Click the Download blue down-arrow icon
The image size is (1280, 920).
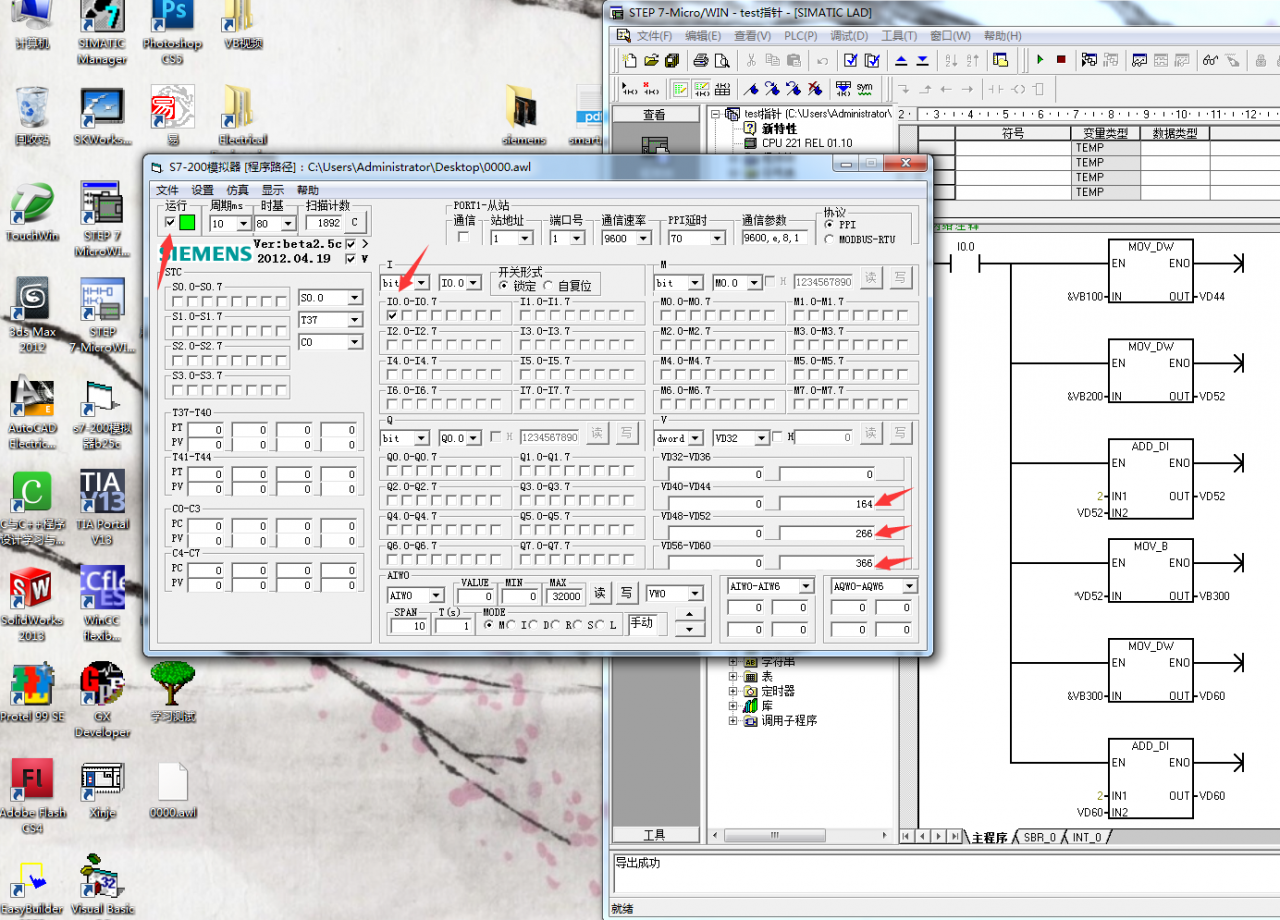(922, 60)
